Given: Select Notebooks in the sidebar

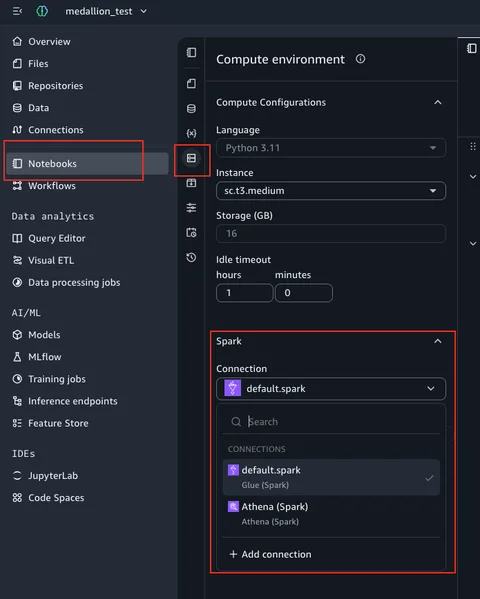Looking at the screenshot, I should [87, 164].
